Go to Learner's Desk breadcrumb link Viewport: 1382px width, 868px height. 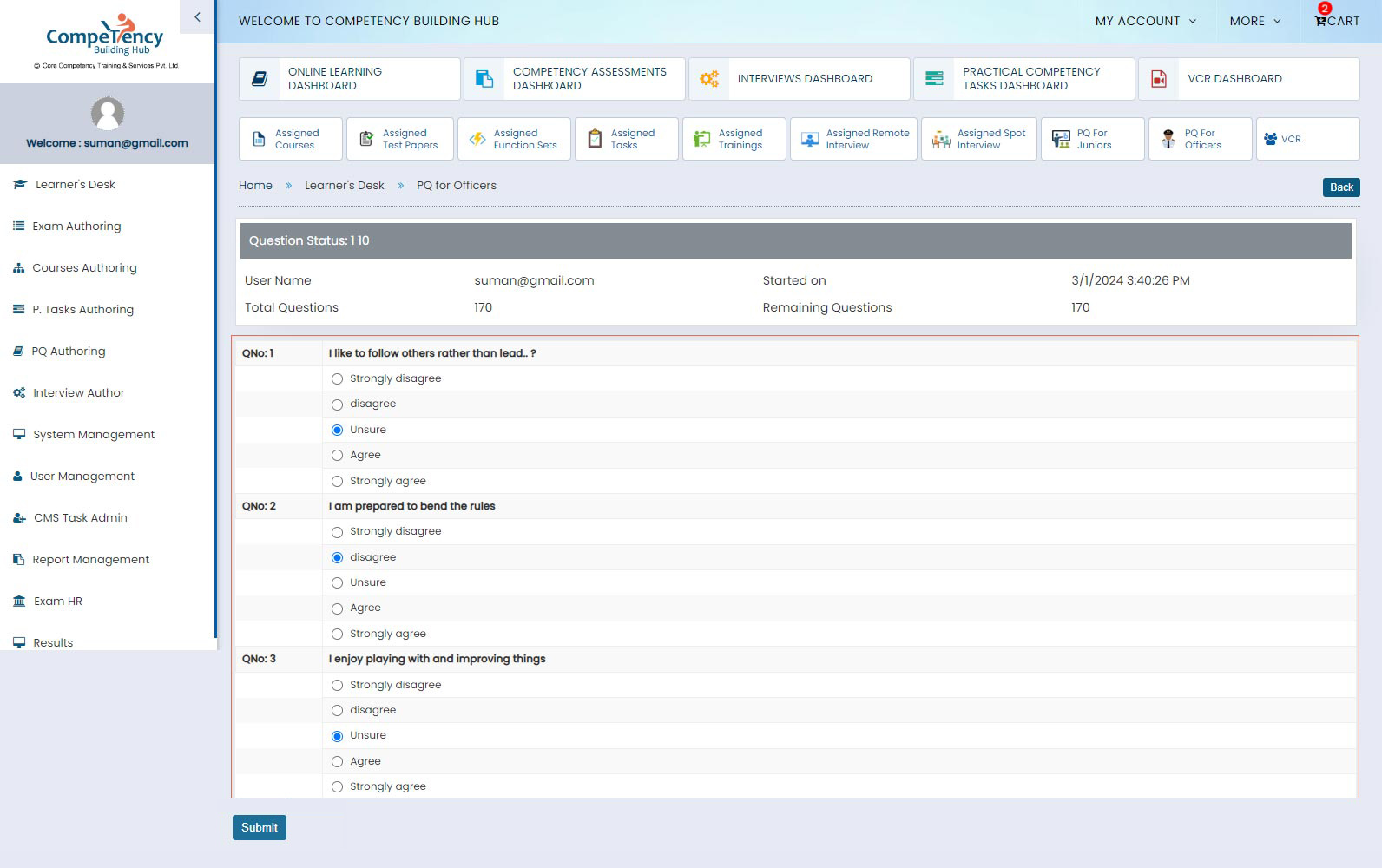click(x=345, y=186)
